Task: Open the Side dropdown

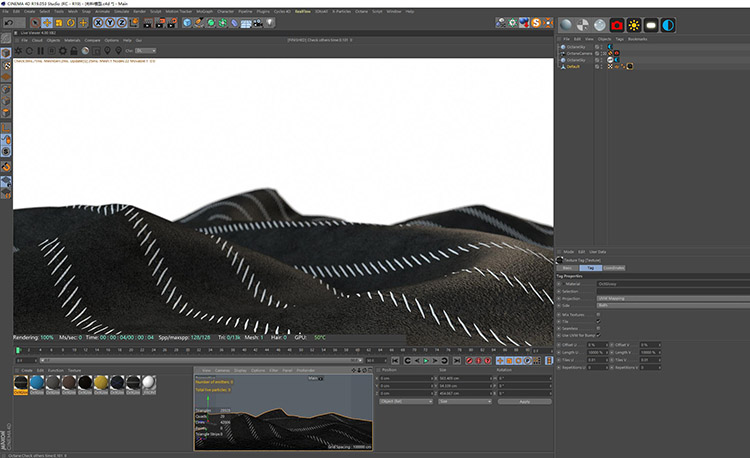Action: tap(673, 305)
